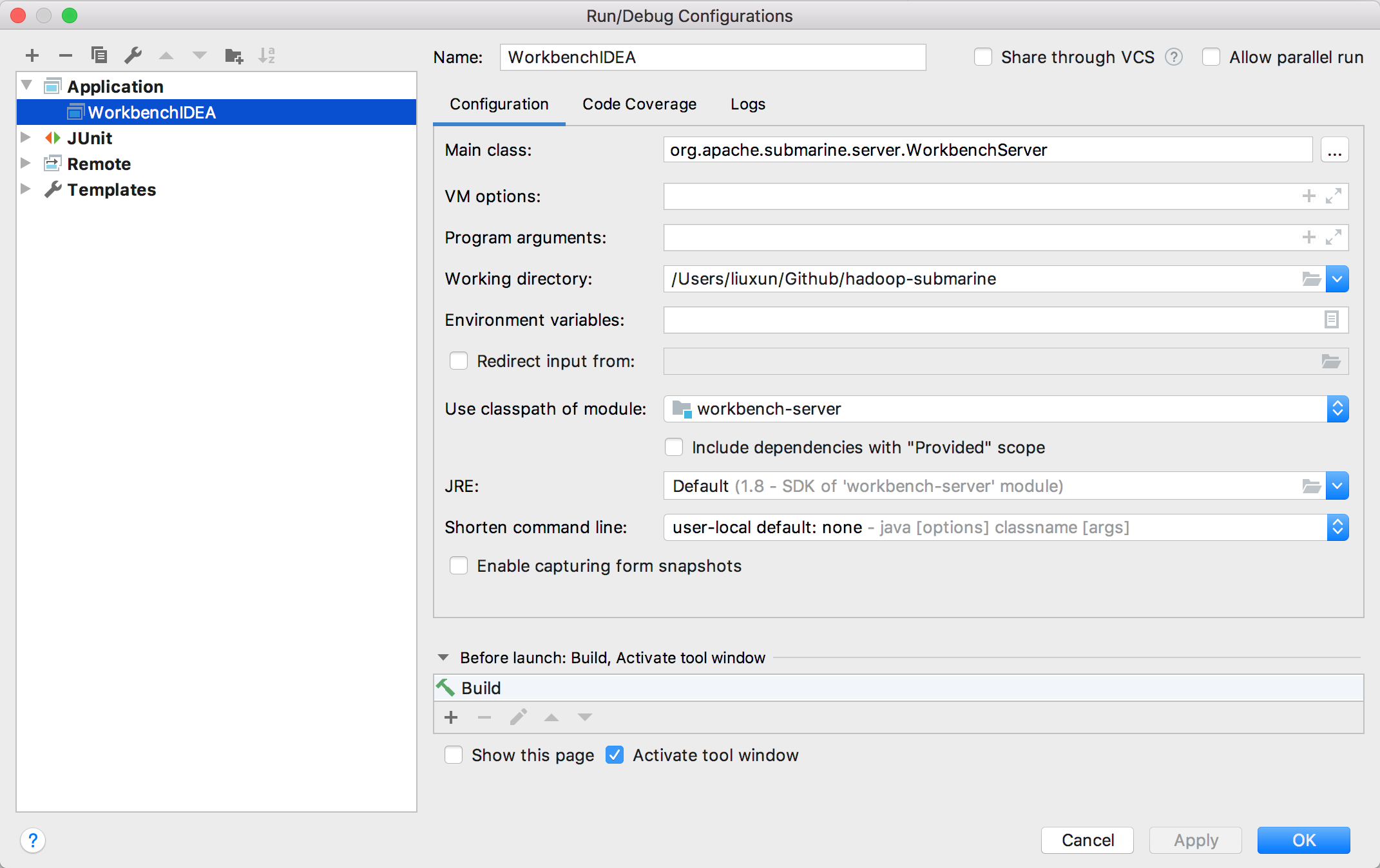The image size is (1380, 868).
Task: Expand the JUnit tree node
Action: tap(26, 138)
